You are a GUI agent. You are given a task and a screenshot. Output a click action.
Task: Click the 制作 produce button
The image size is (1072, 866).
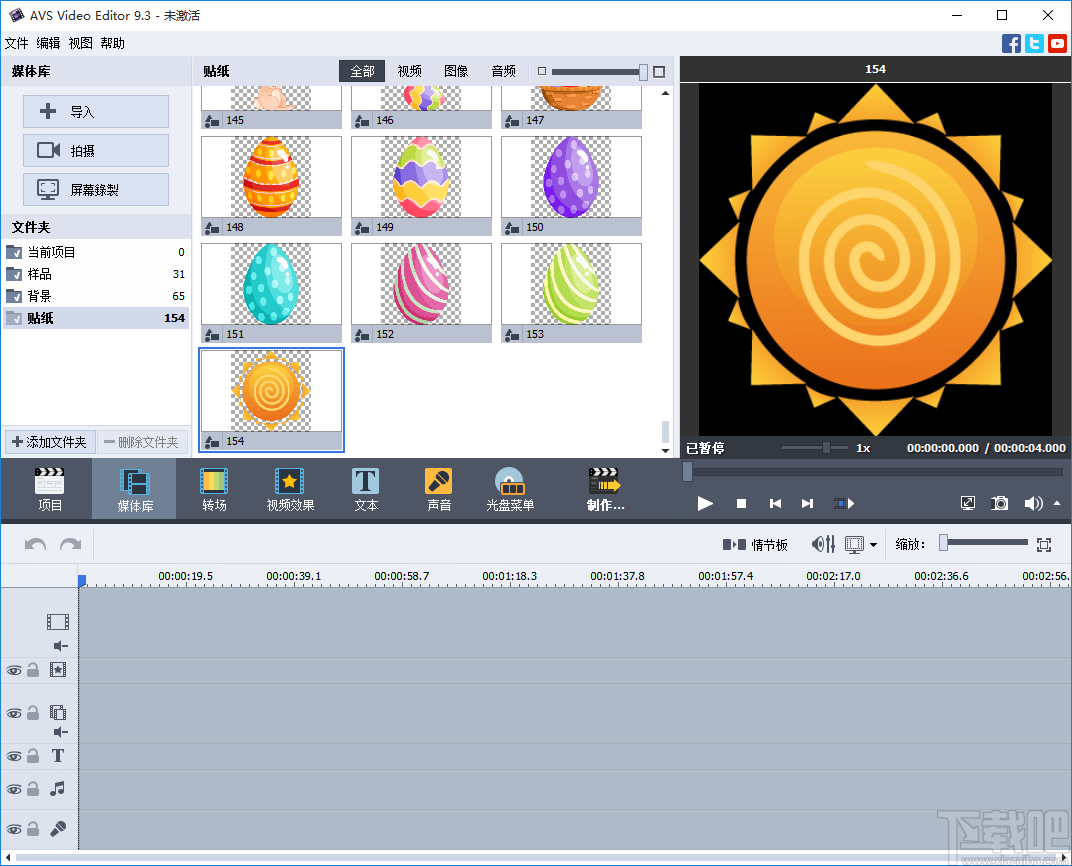605,489
